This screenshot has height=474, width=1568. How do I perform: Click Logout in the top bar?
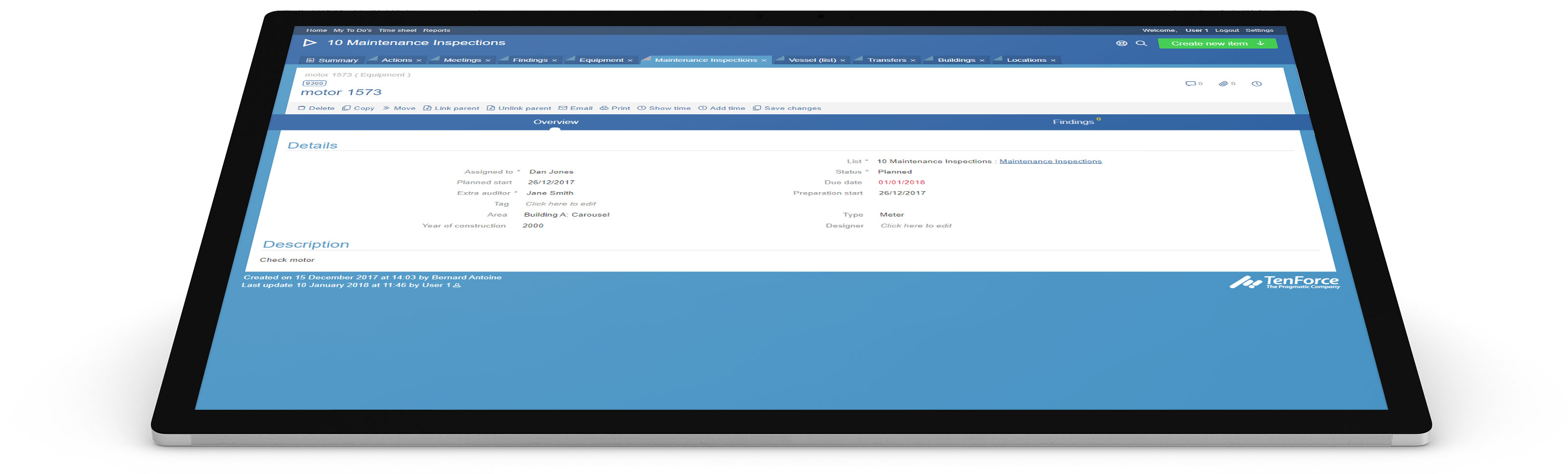[x=1227, y=30]
